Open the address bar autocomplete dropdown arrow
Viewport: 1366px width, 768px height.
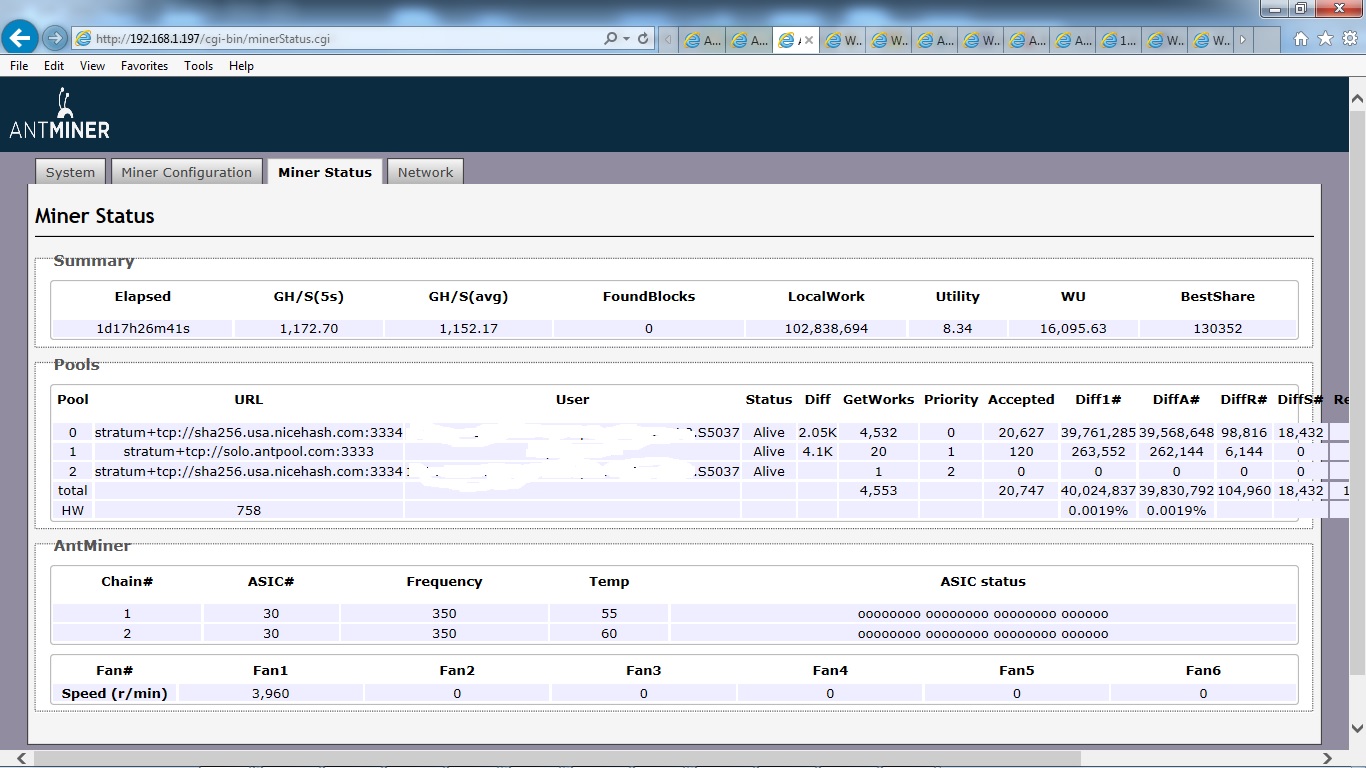pyautogui.click(x=626, y=39)
